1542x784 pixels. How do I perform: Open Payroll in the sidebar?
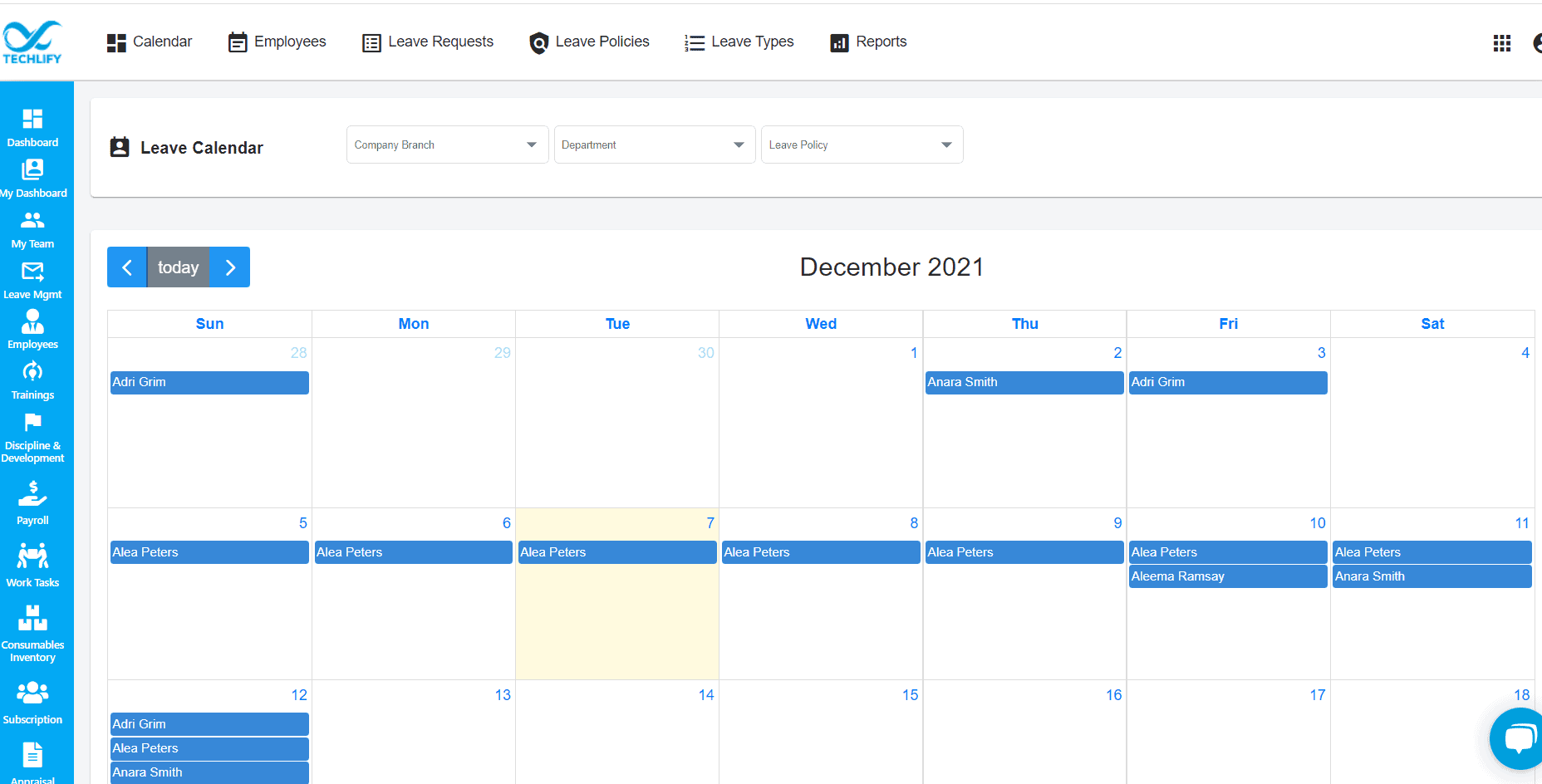(32, 502)
